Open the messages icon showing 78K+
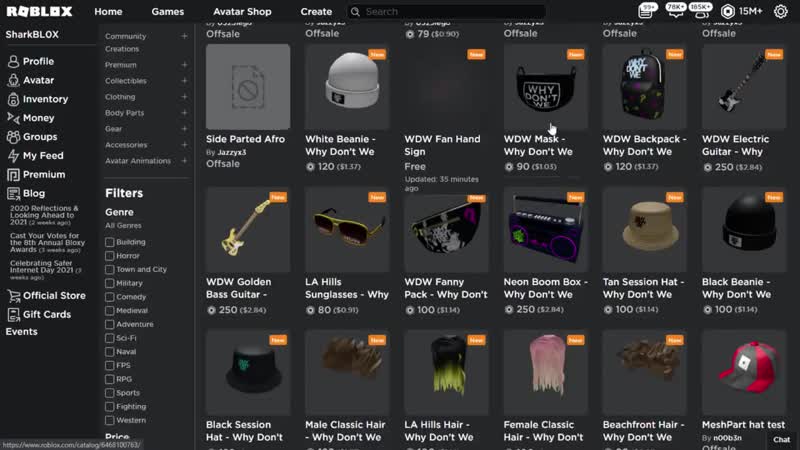Viewport: 800px width, 450px height. [675, 11]
